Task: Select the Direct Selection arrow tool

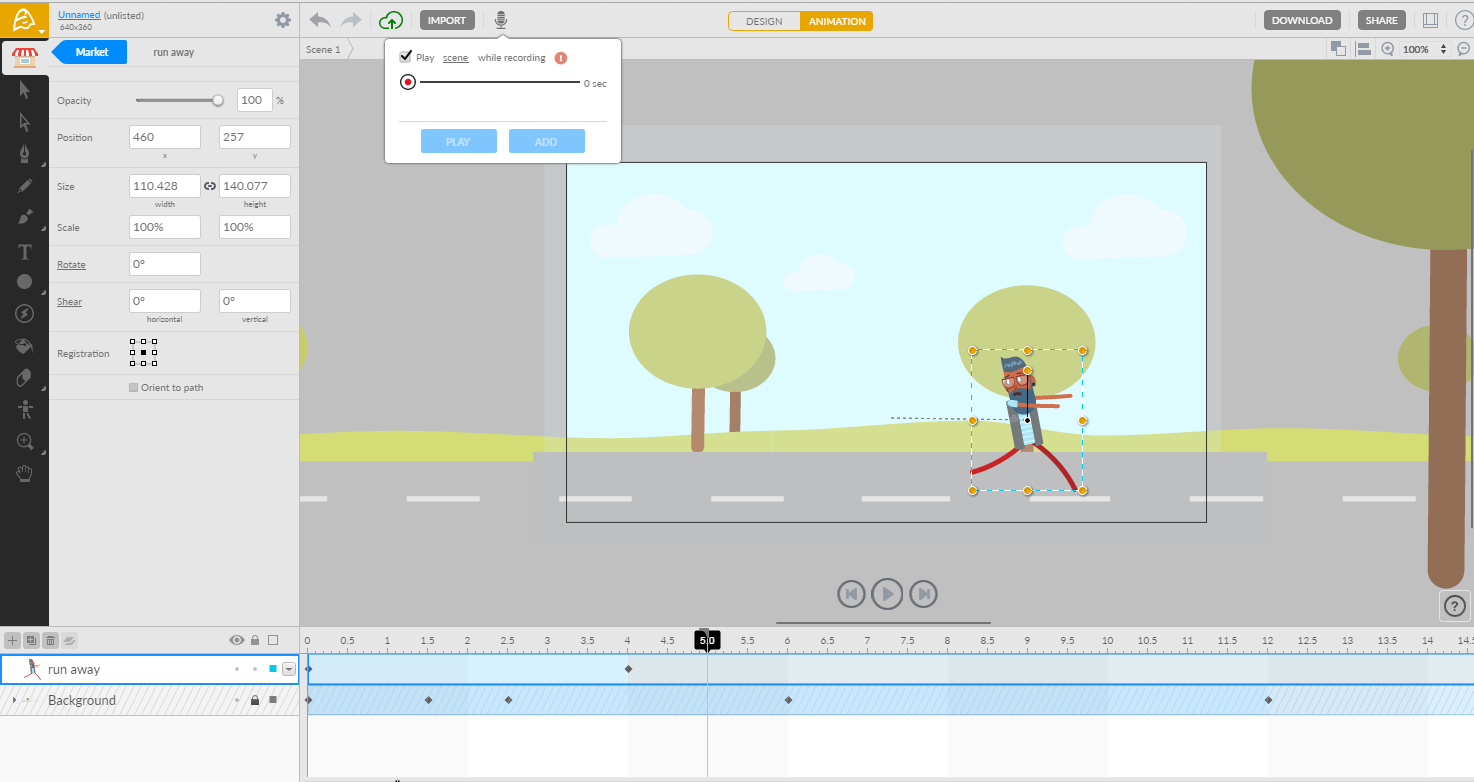Action: click(x=25, y=122)
